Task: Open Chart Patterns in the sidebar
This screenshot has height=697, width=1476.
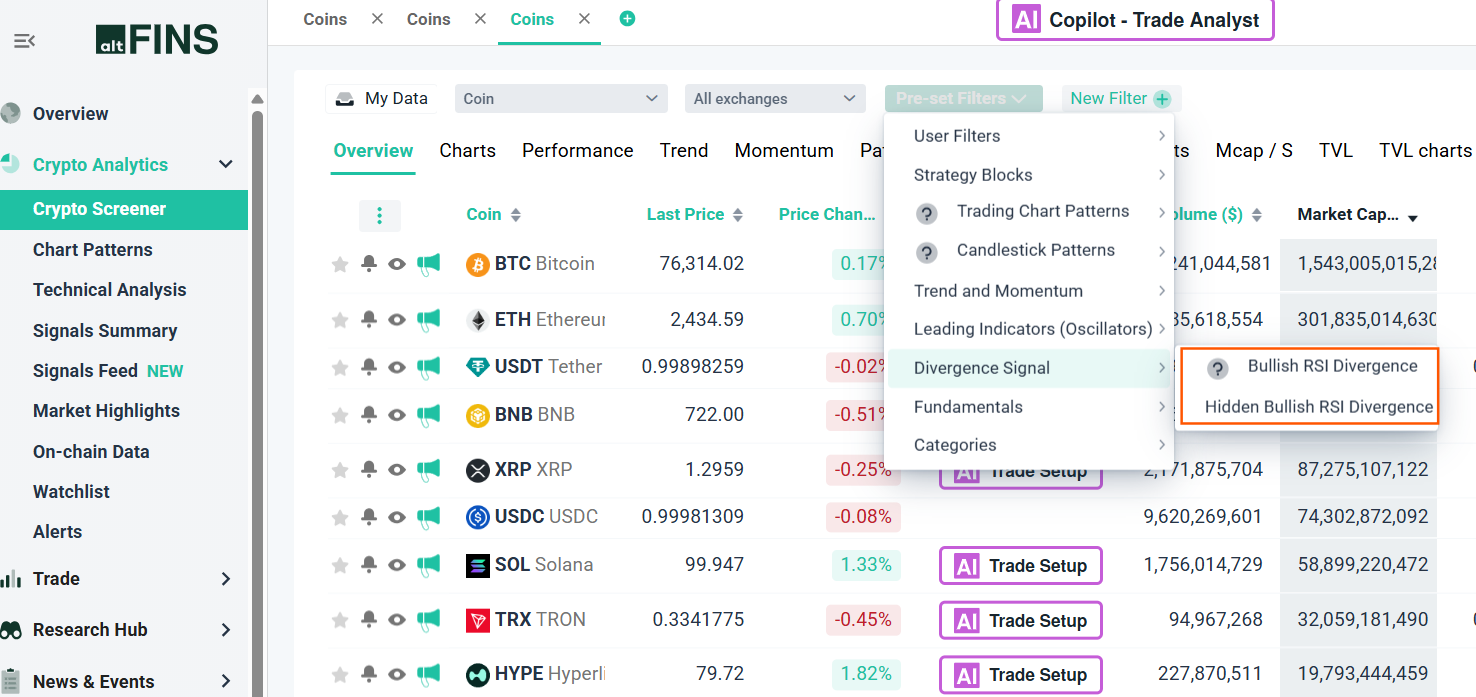Action: (x=93, y=250)
